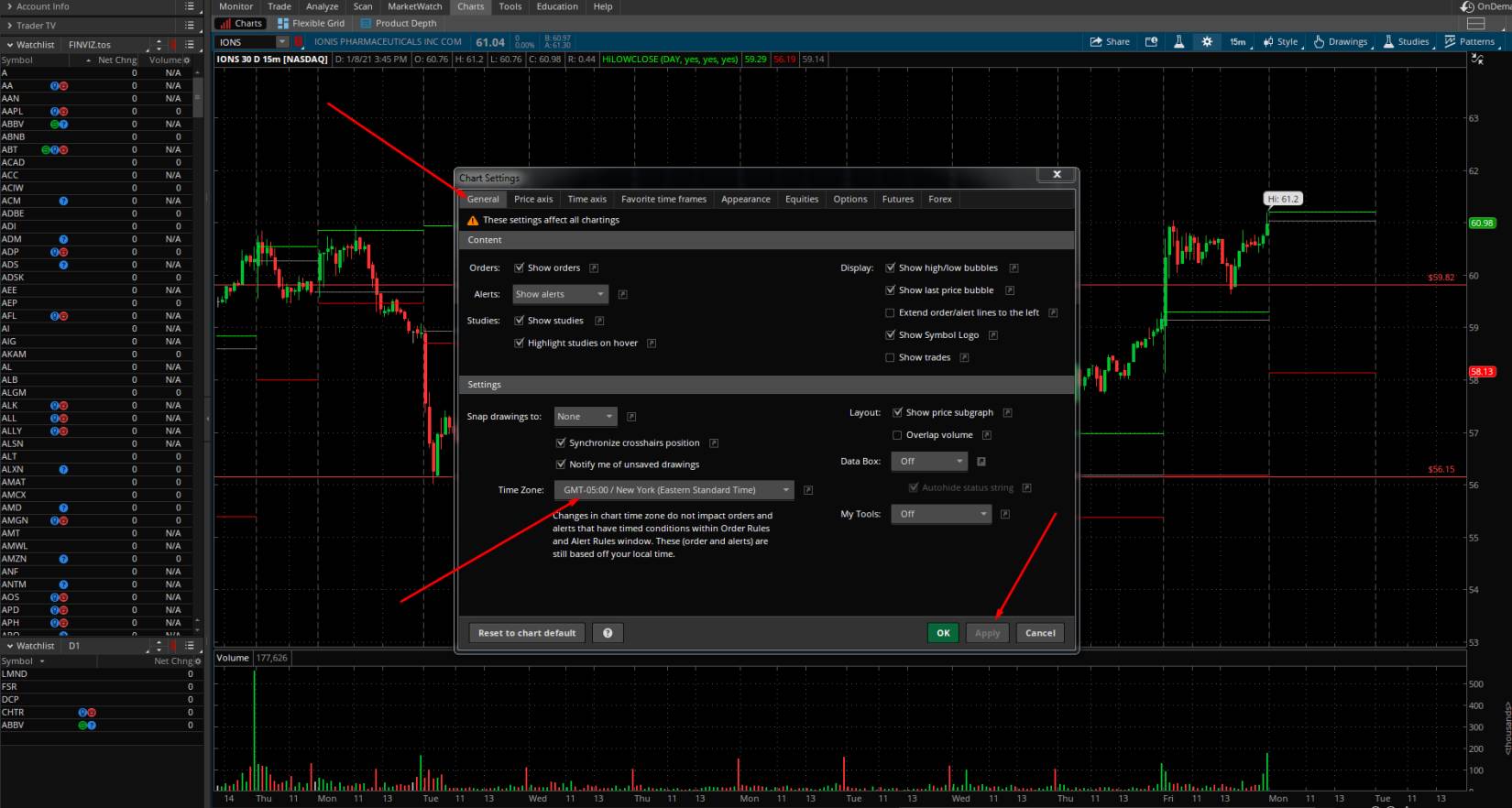This screenshot has width=1512, height=808.
Task: Select the 15m timeframe selector
Action: 1237,42
